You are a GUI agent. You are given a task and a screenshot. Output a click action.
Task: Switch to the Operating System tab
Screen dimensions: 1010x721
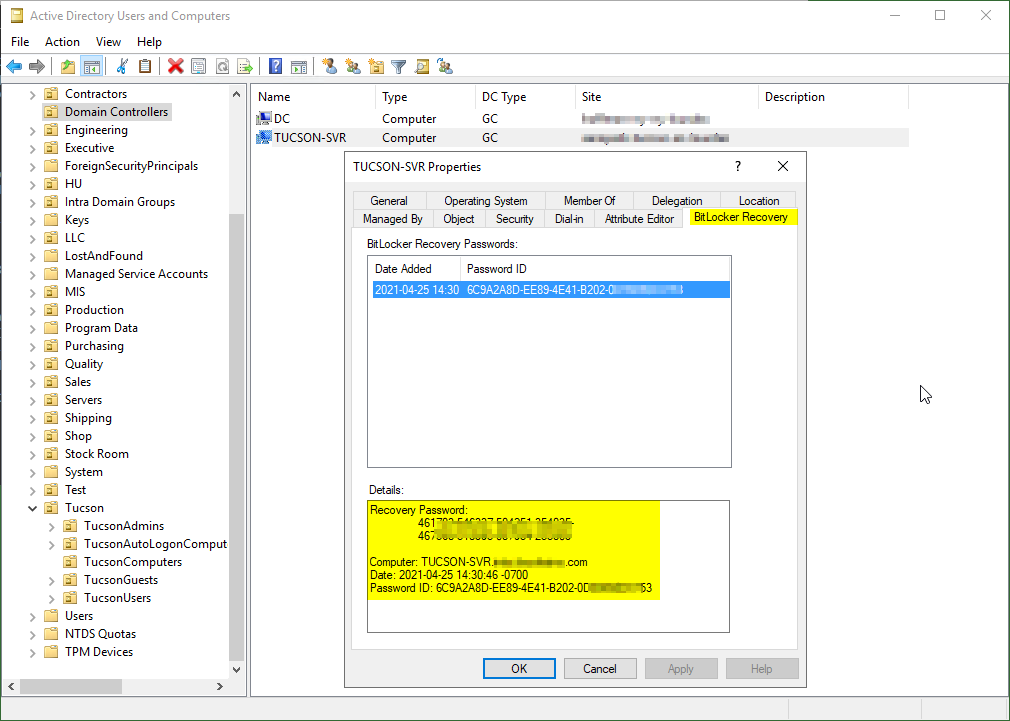click(x=486, y=200)
